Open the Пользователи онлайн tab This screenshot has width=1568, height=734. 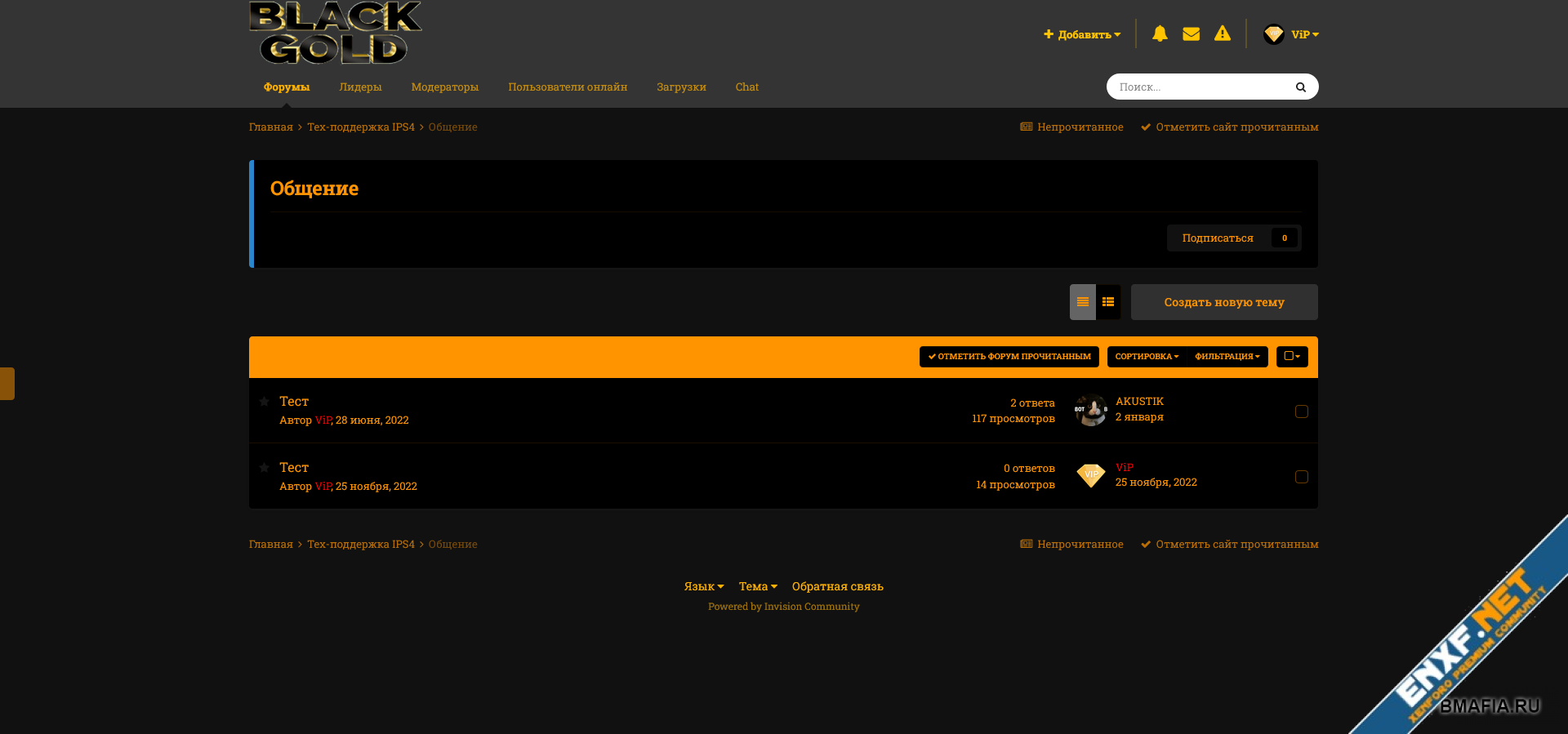(568, 87)
